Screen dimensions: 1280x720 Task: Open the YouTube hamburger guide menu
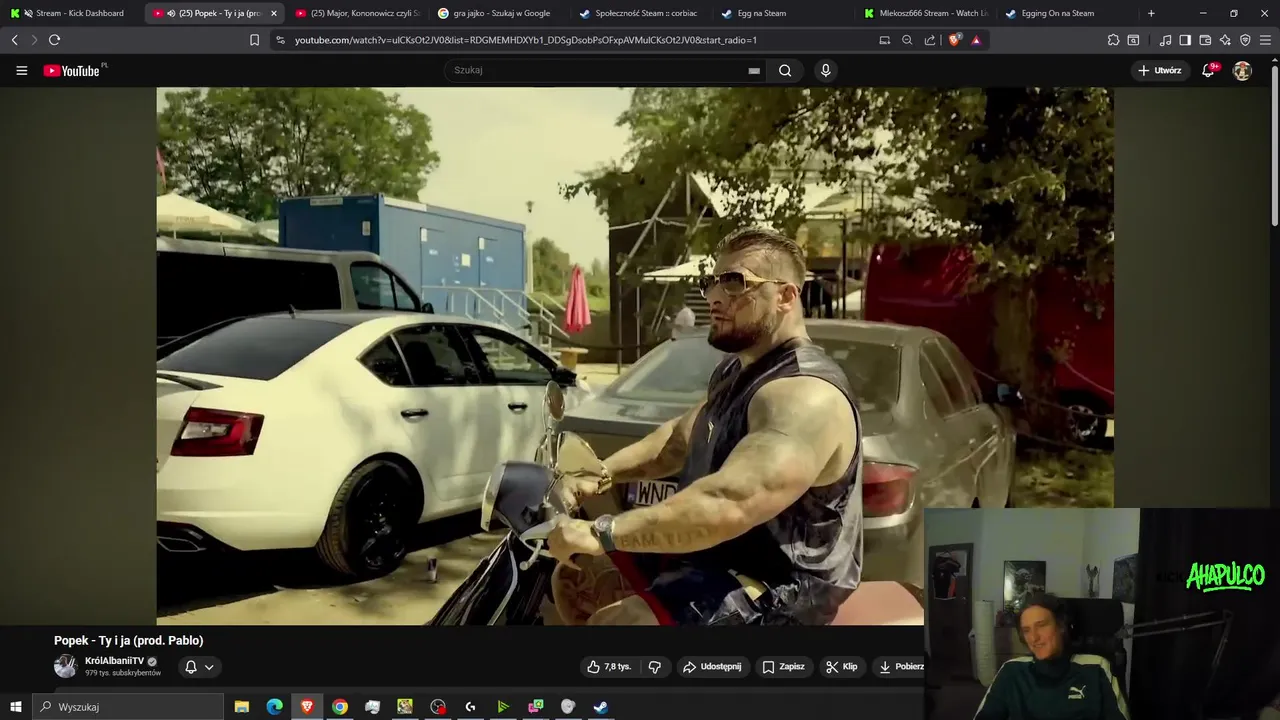click(21, 71)
